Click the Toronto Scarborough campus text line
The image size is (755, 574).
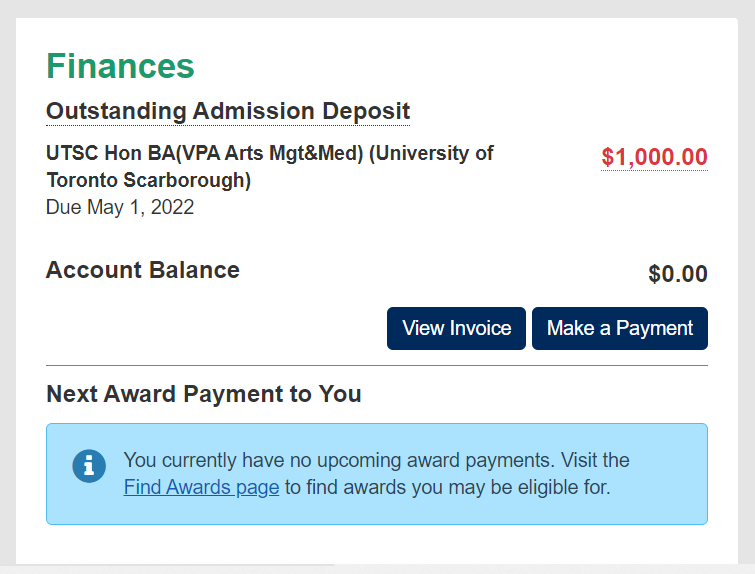148,180
